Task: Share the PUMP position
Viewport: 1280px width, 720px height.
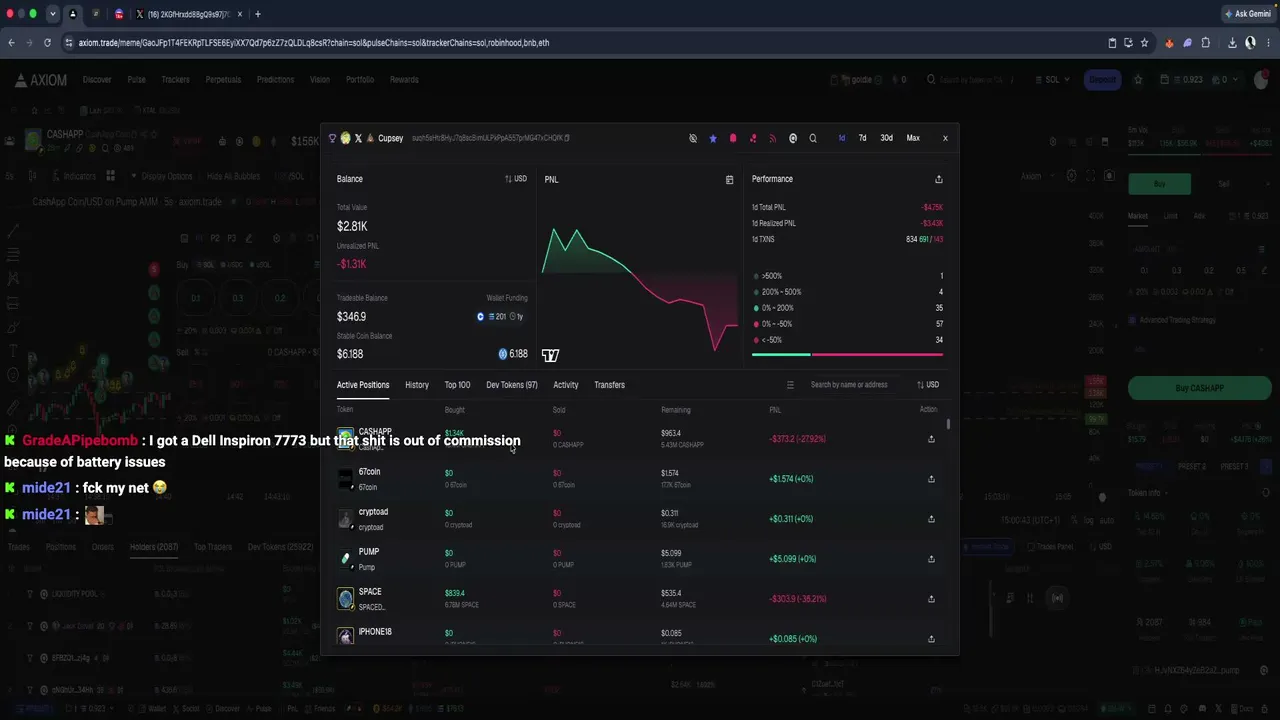Action: click(931, 559)
